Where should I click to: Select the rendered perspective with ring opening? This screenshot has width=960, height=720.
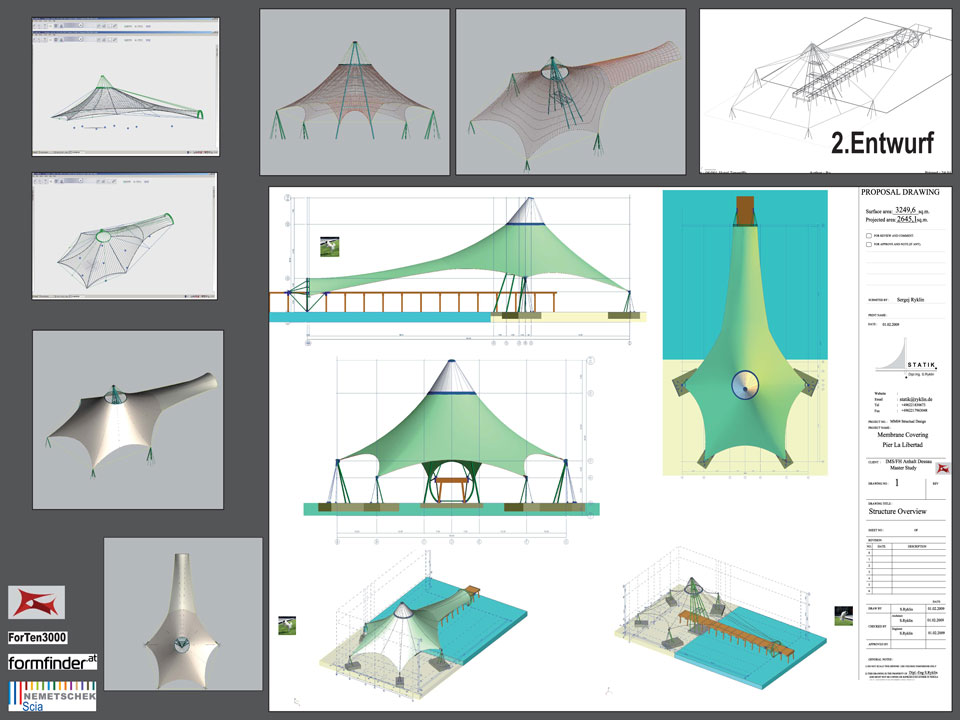(570, 92)
